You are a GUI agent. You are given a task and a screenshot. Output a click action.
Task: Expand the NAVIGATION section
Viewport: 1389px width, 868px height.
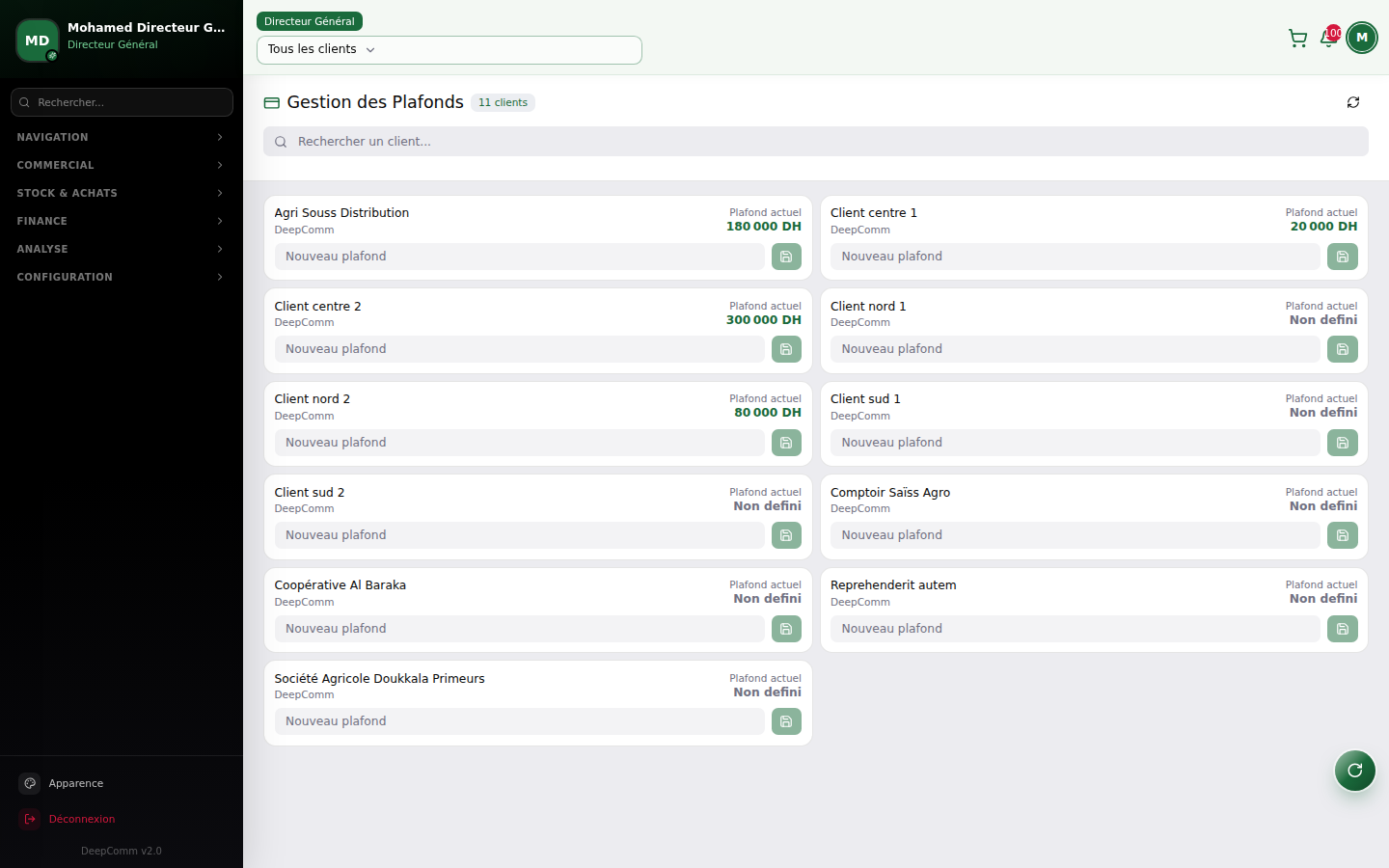(122, 137)
